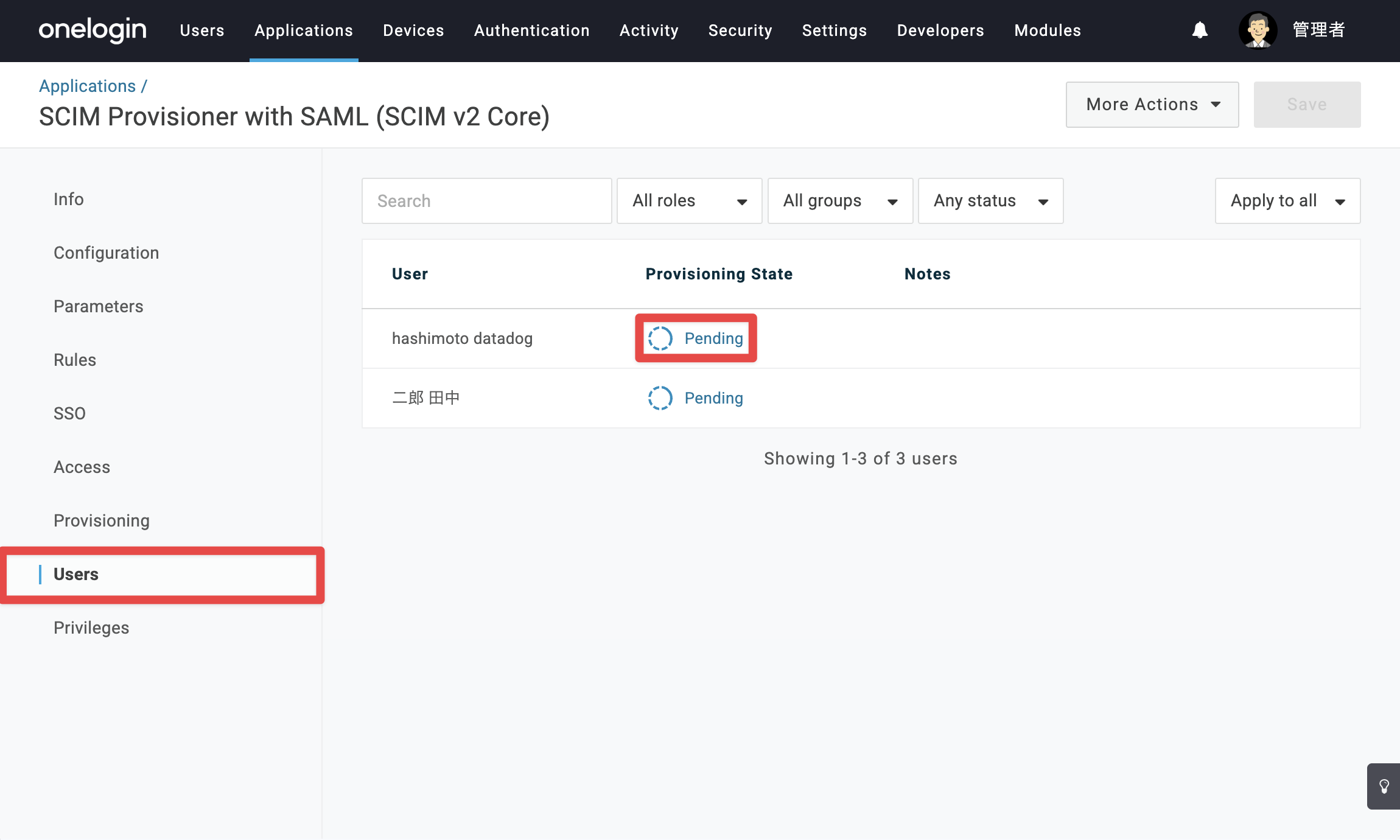This screenshot has width=1400, height=840.
Task: Open the Users top menu
Action: coord(202,30)
